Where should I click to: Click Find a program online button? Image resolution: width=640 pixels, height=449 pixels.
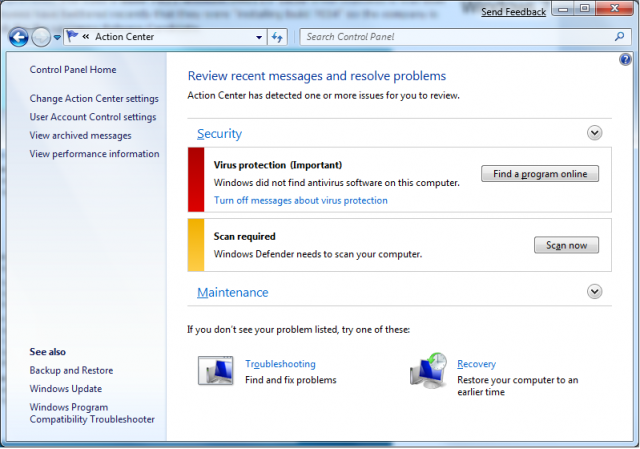pyautogui.click(x=540, y=174)
